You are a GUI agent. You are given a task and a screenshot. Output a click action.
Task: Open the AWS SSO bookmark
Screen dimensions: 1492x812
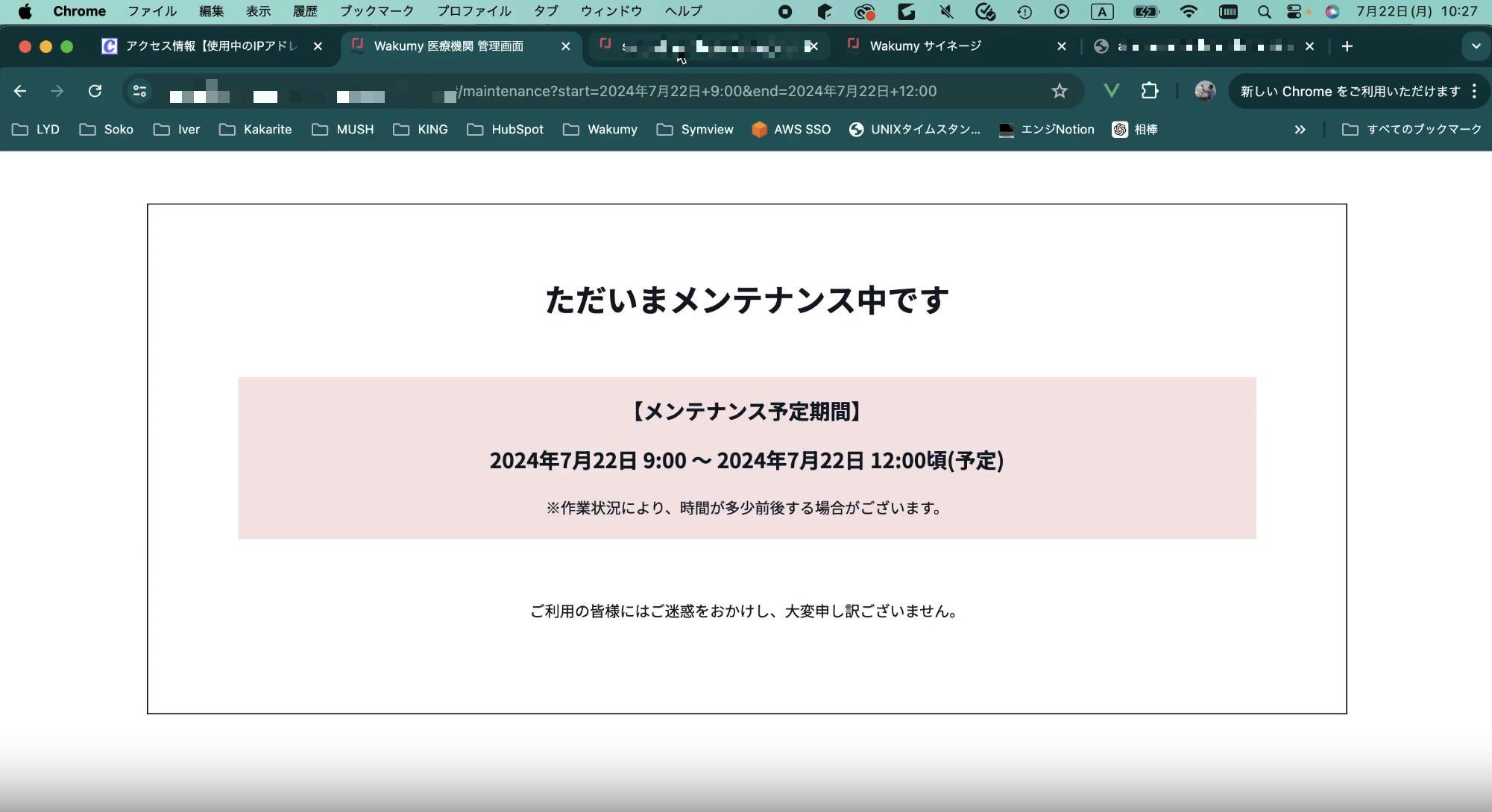(791, 129)
